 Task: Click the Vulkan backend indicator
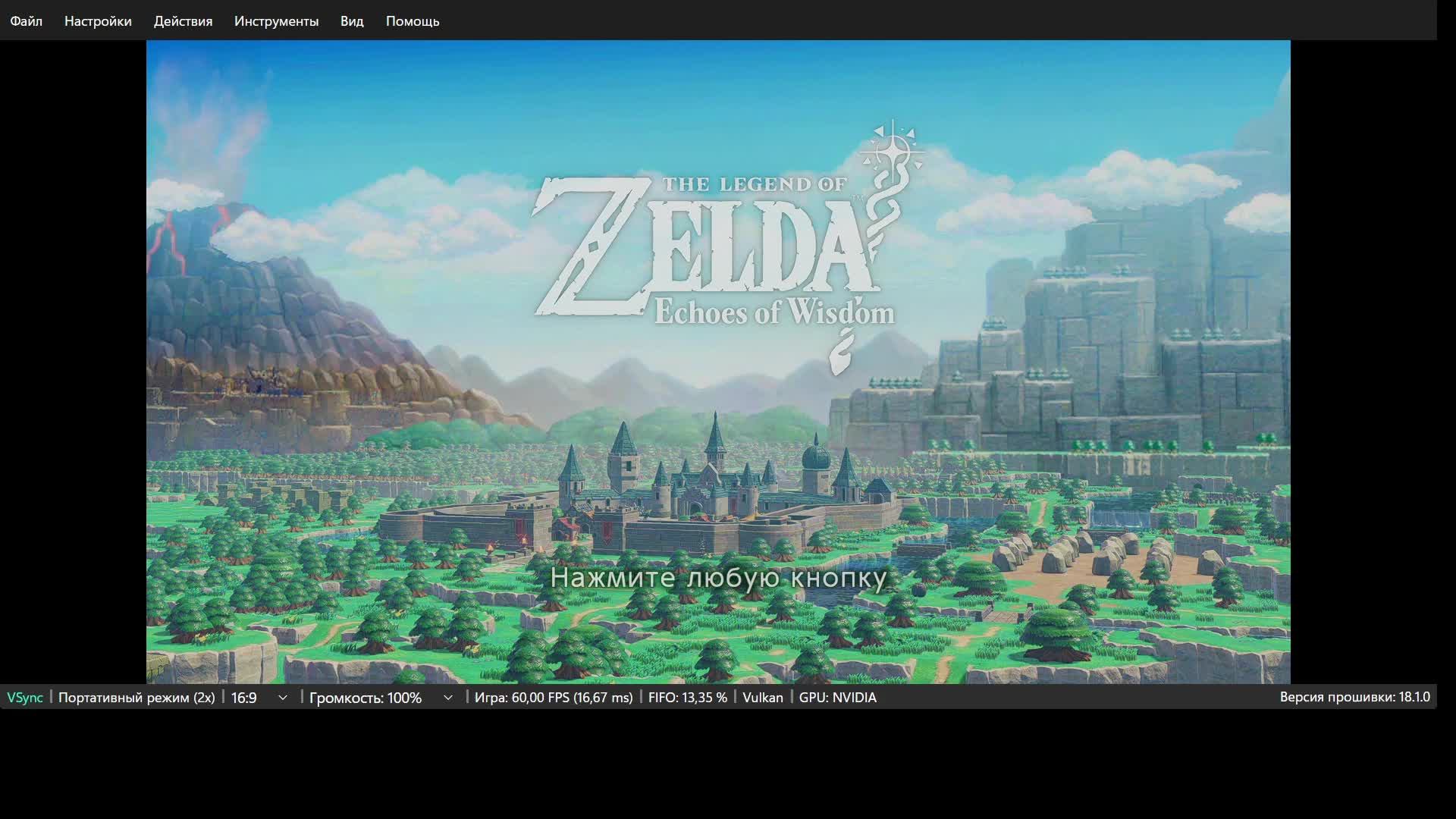763,697
